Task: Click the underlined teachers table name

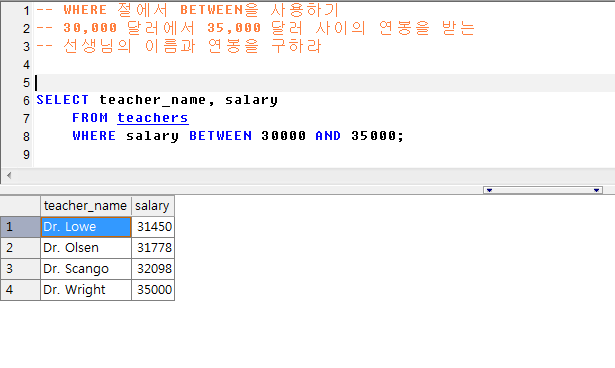Action: click(x=153, y=118)
